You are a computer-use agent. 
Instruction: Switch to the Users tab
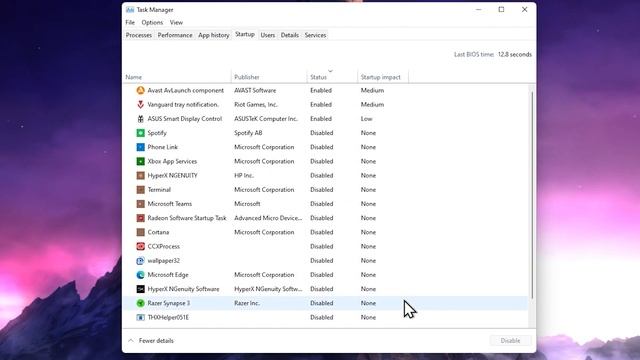click(x=268, y=35)
